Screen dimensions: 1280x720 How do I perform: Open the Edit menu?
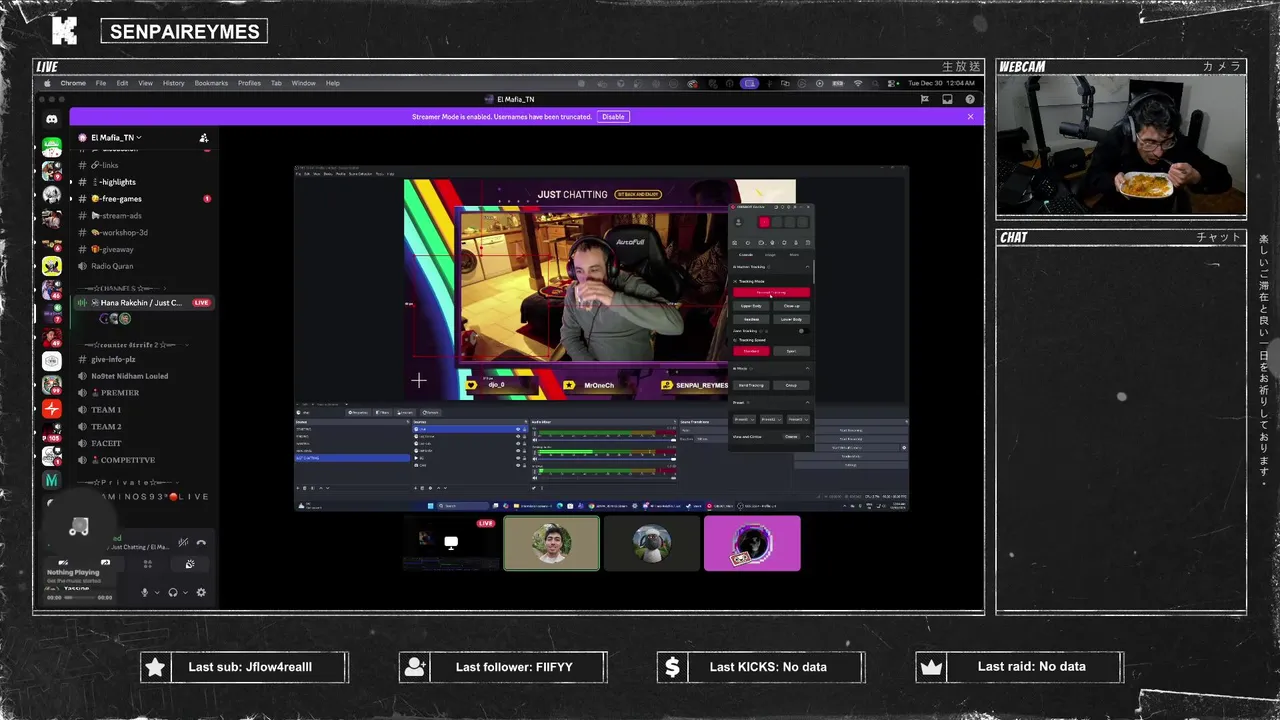[x=122, y=83]
